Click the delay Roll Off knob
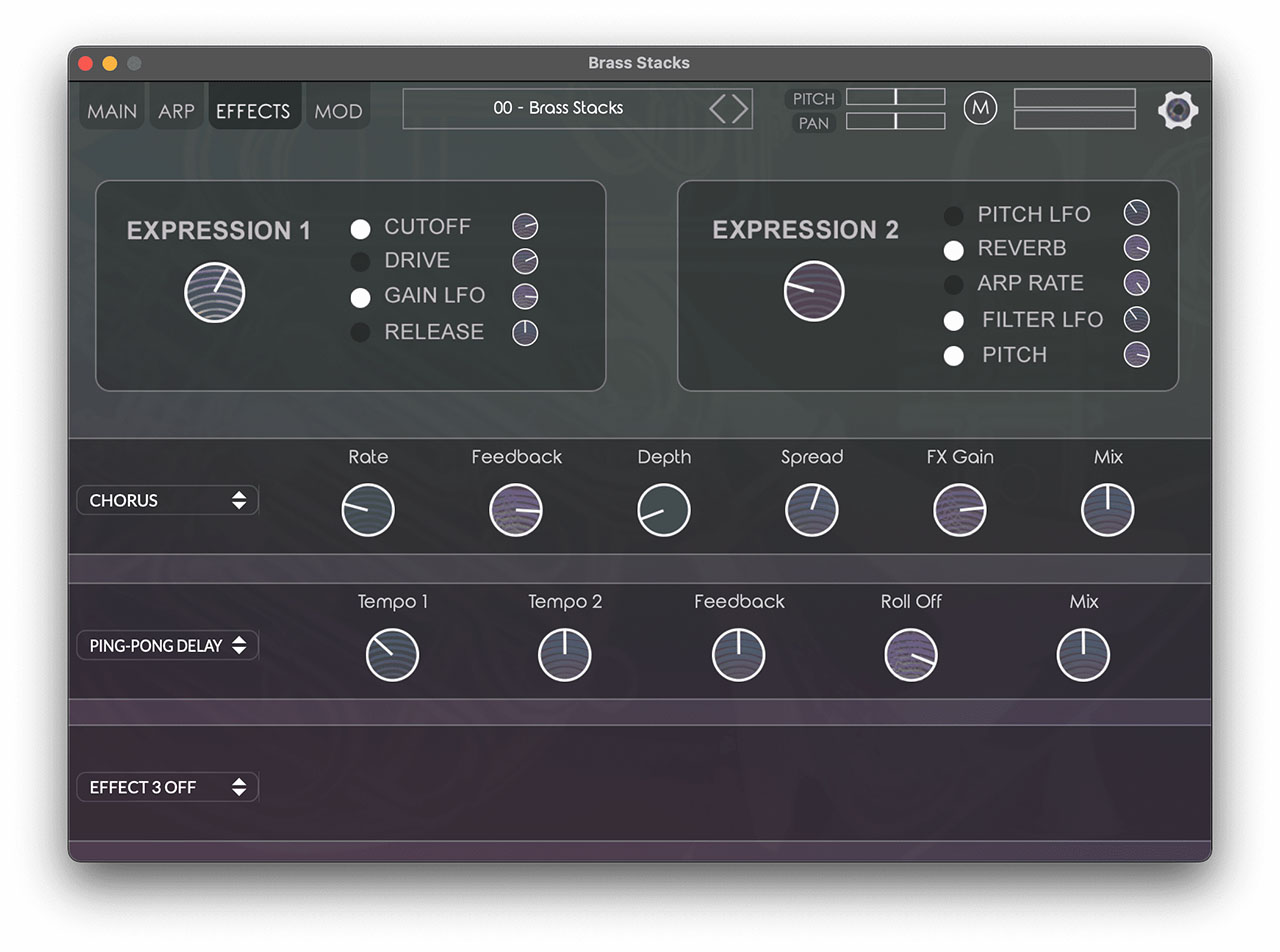The width and height of the screenshot is (1280, 952). coord(911,655)
